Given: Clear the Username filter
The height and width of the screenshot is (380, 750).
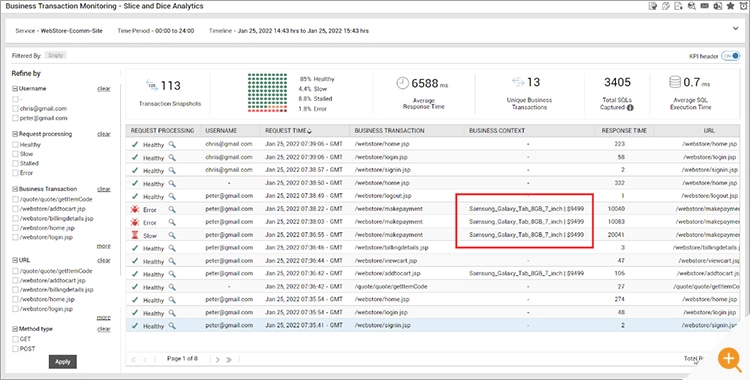Looking at the screenshot, I should [104, 89].
